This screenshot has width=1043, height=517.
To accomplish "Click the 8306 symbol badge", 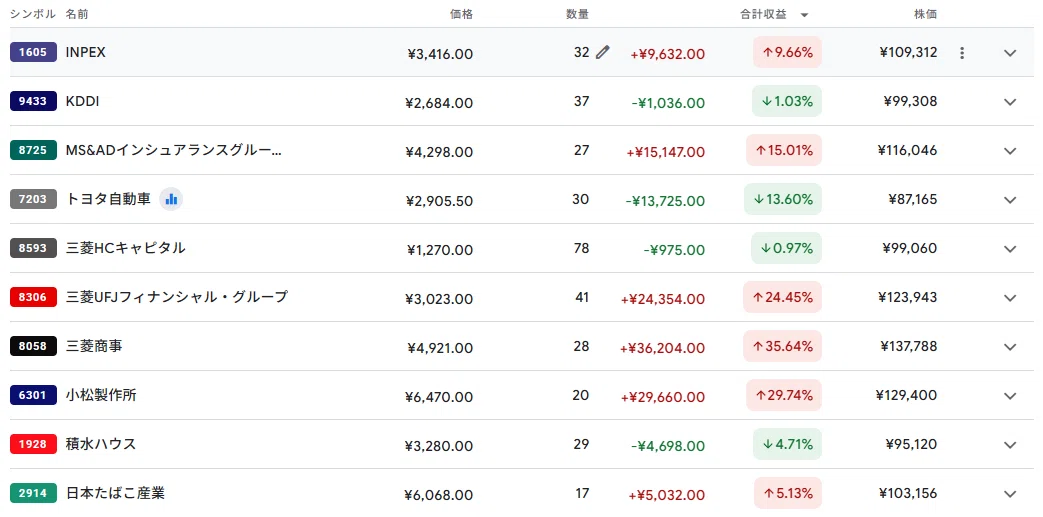I will (33, 297).
